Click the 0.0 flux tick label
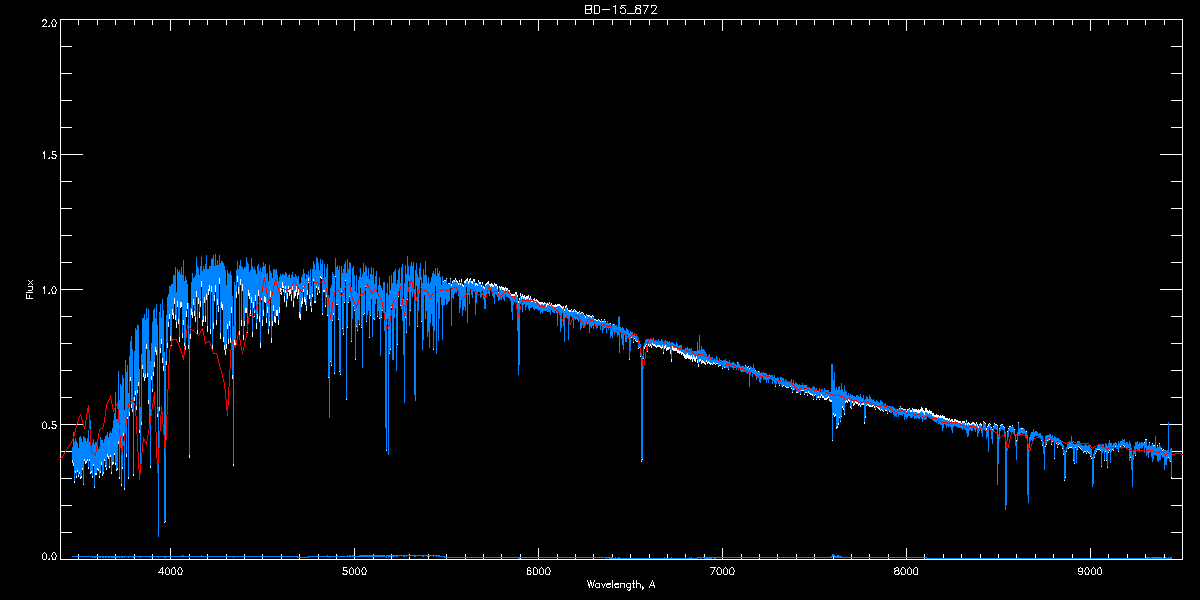 [48, 555]
